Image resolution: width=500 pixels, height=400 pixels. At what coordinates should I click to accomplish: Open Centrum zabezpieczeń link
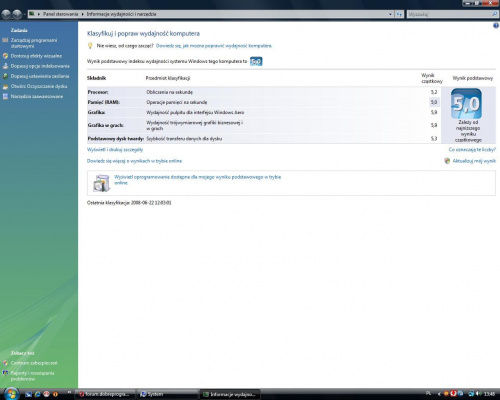point(34,363)
